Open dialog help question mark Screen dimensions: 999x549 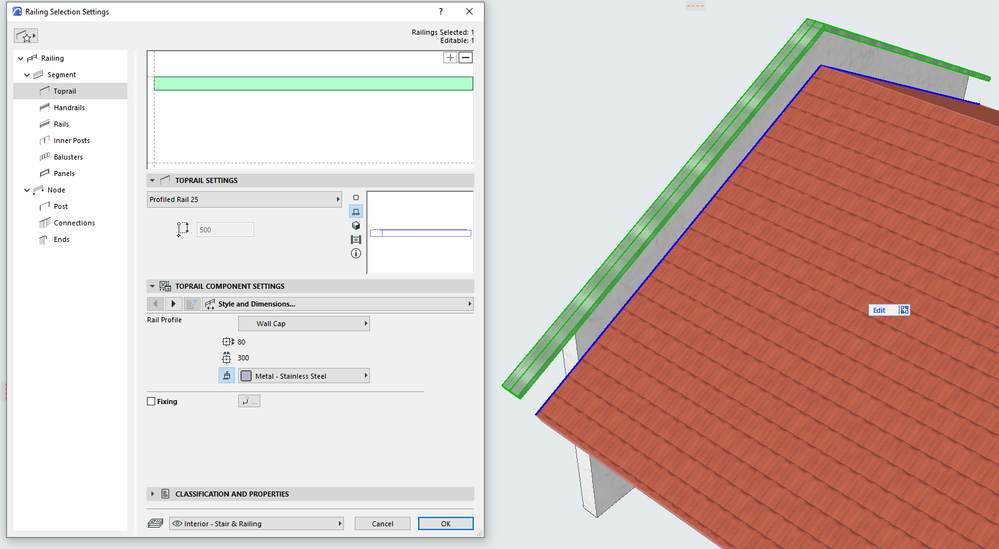point(440,11)
